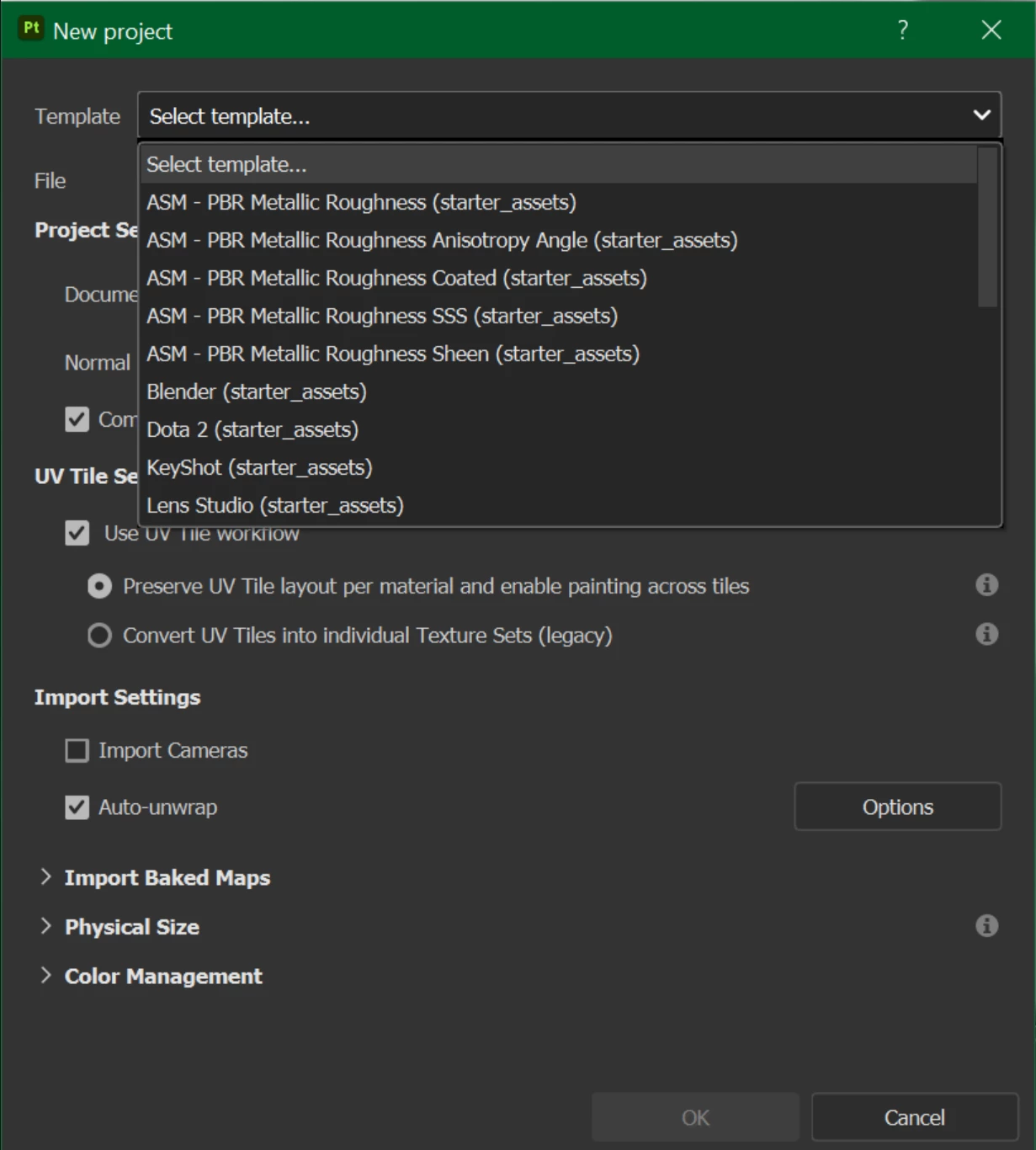The width and height of the screenshot is (1036, 1150).
Task: Toggle the partially hidden Com... checkbox
Action: (x=77, y=419)
